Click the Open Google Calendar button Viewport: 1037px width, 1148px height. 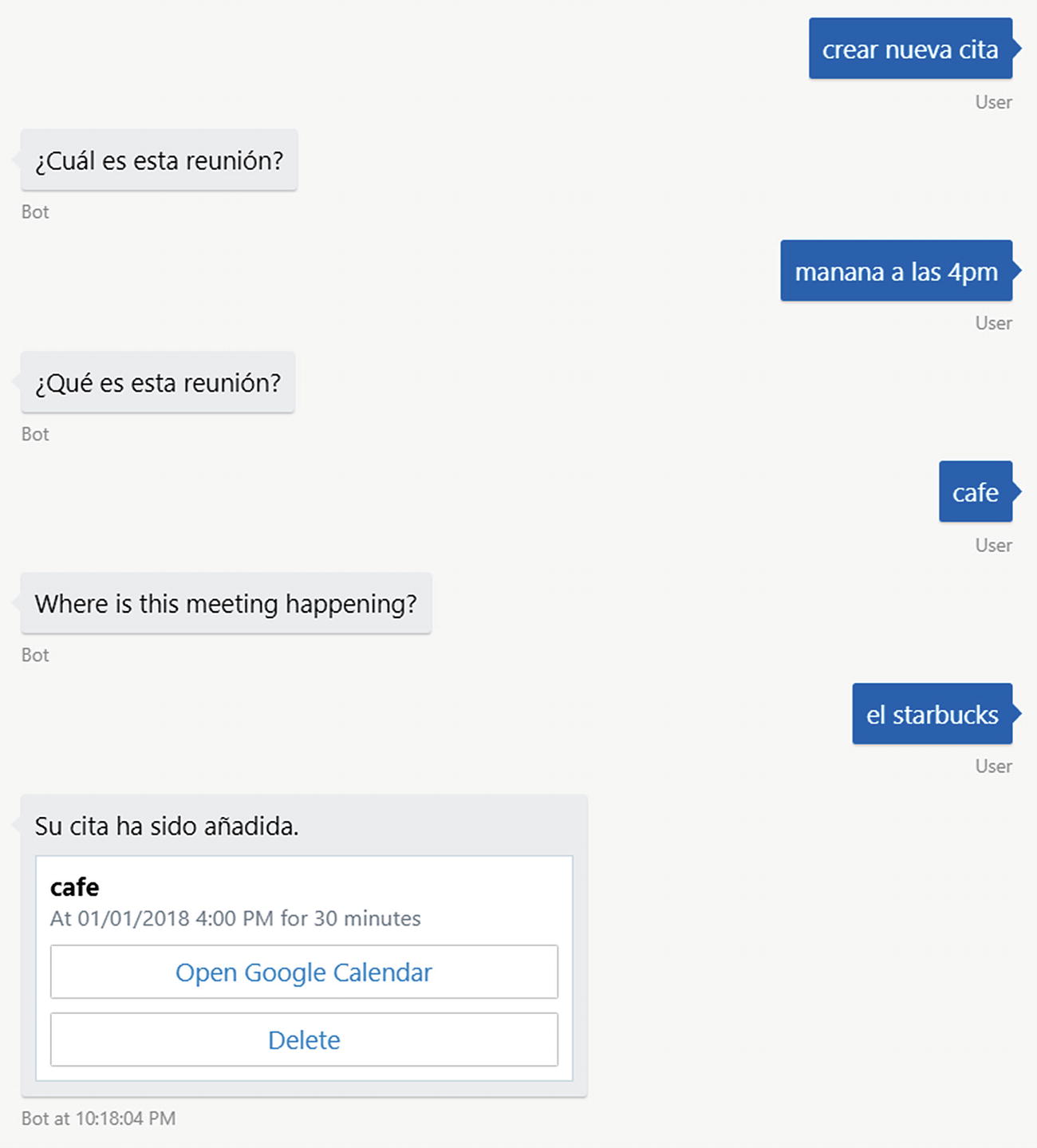304,972
